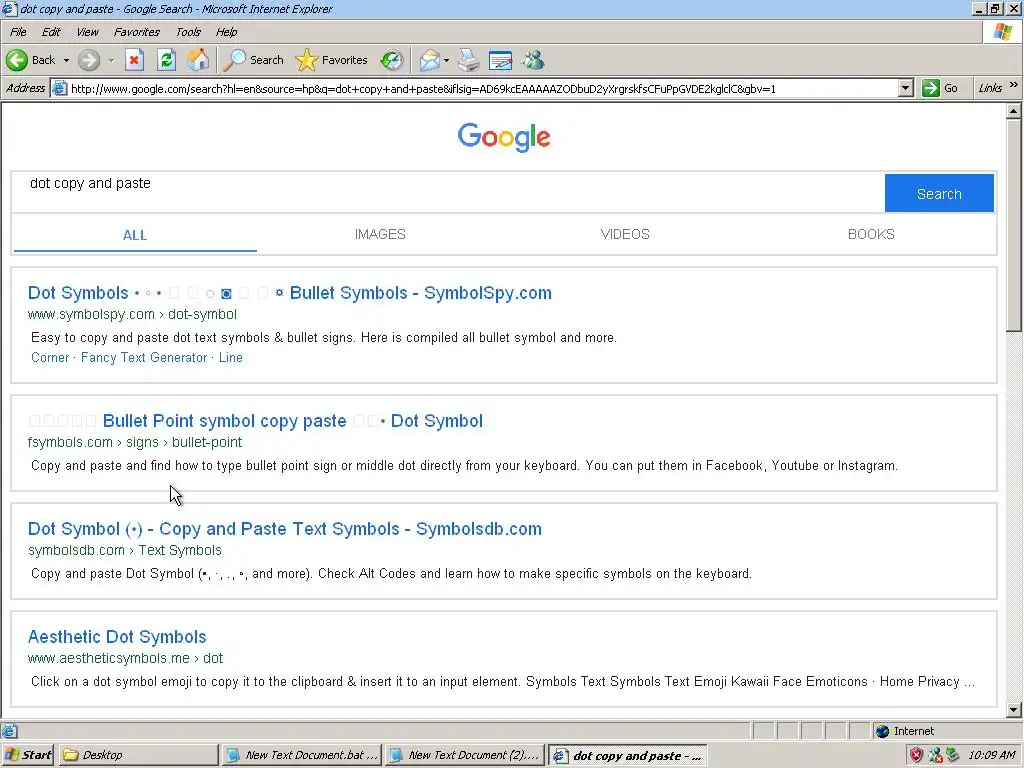Image resolution: width=1024 pixels, height=768 pixels.
Task: Switch to BOOKS tab
Action: point(871,234)
